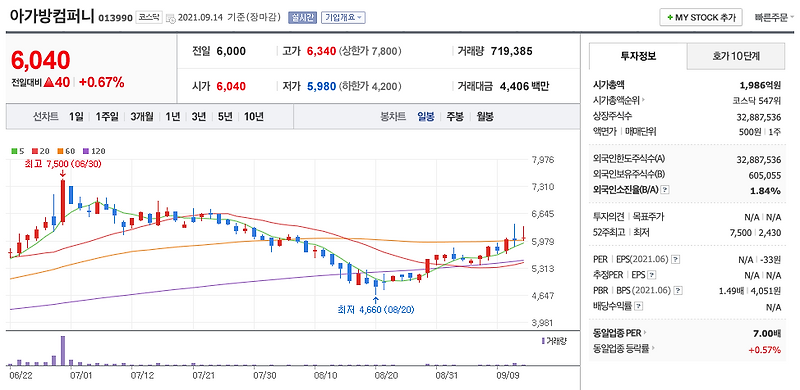The width and height of the screenshot is (800, 390).
Task: Select the 1년 line chart period
Action: tap(172, 117)
